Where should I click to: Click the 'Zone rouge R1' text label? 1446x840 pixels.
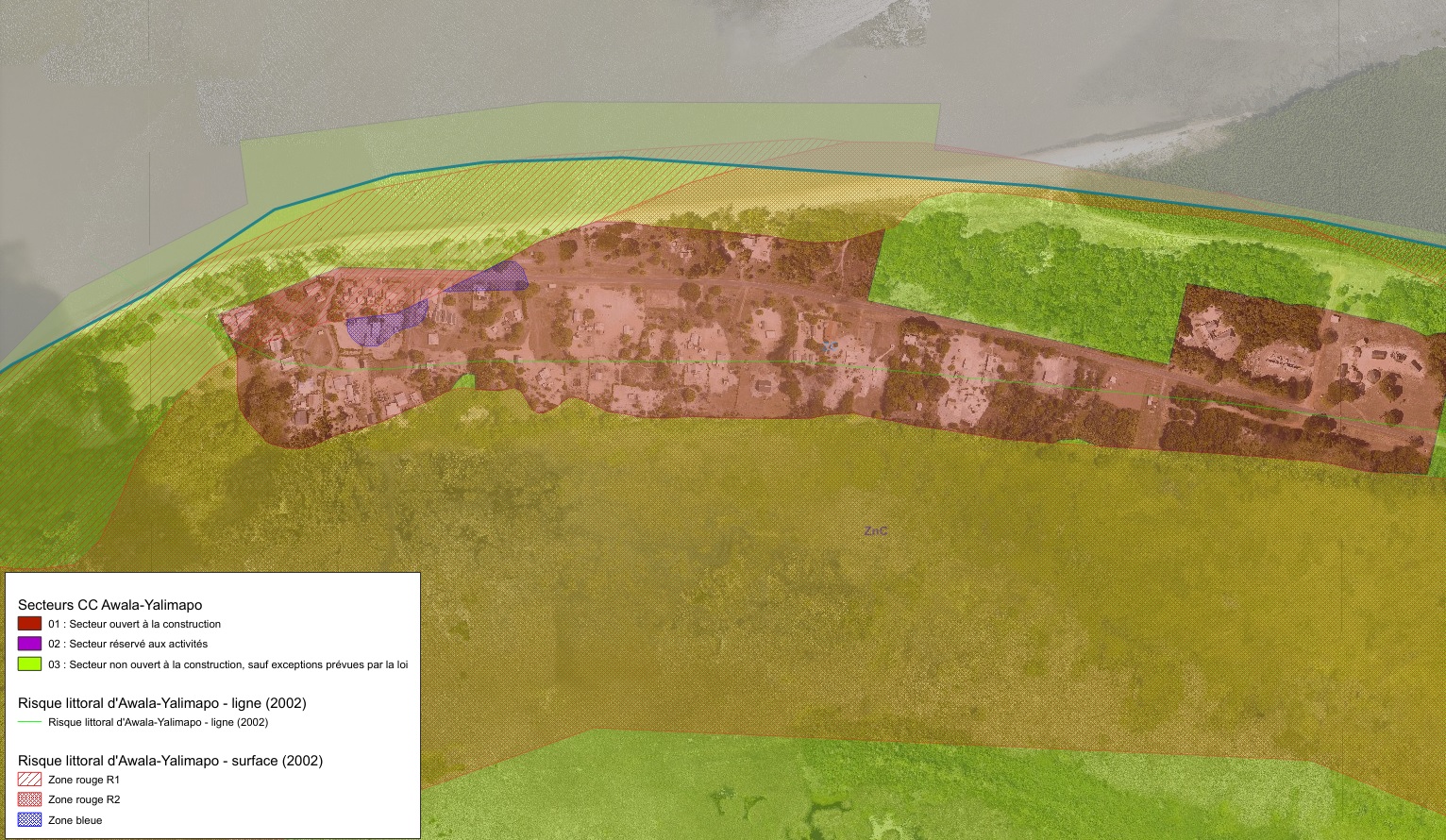[84, 780]
